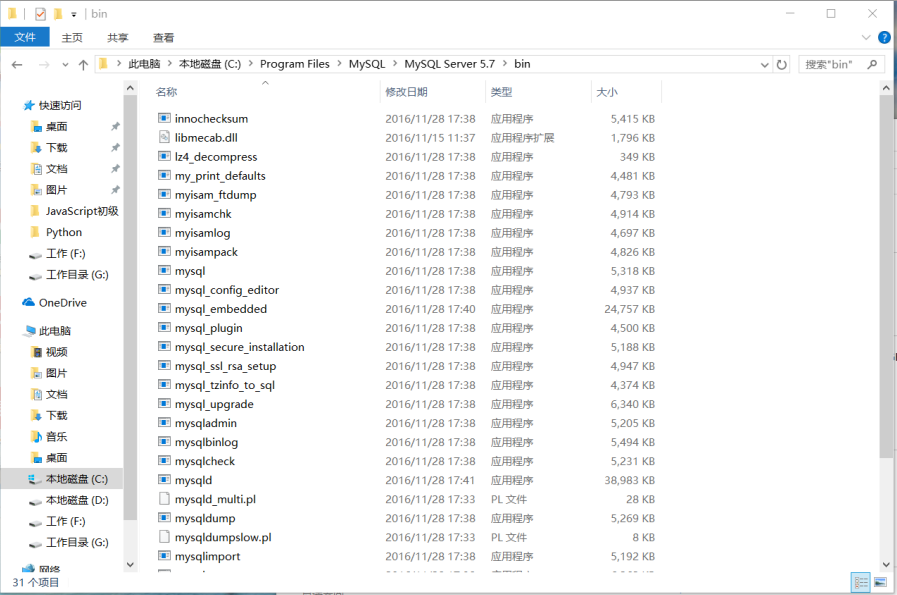Image resolution: width=897 pixels, height=595 pixels.
Task: Open the address bar history dropdown
Action: coord(763,64)
